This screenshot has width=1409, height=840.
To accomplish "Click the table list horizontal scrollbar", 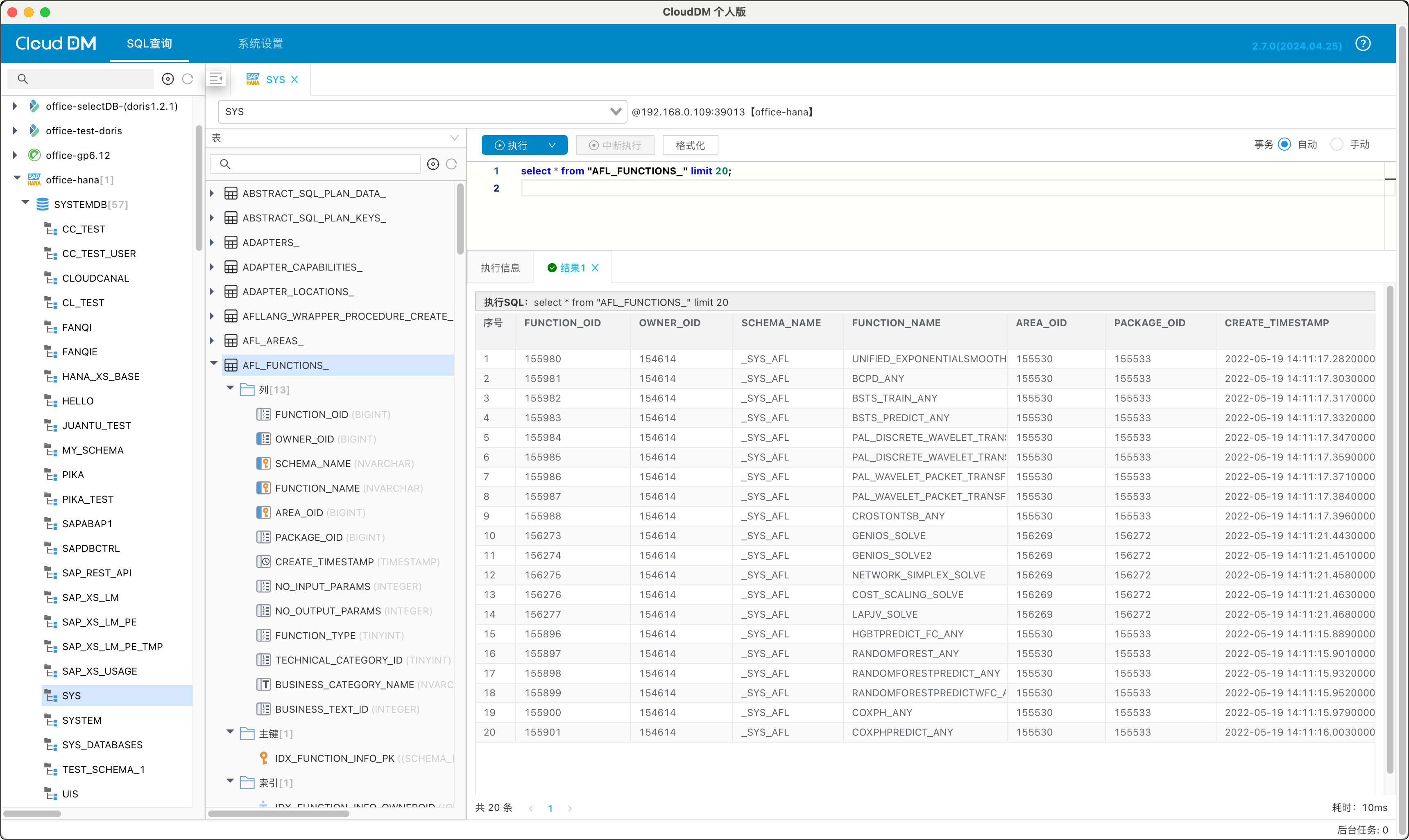I will click(278, 815).
